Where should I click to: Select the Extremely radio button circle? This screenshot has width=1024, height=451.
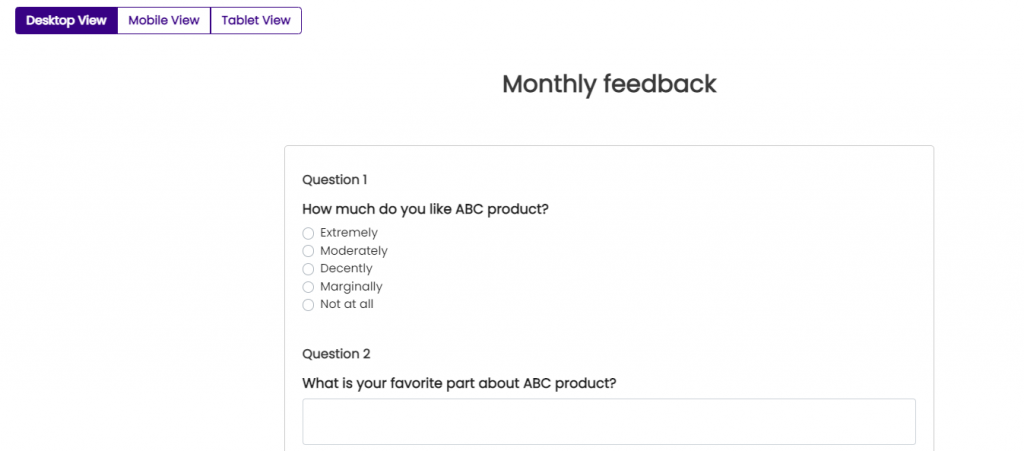(308, 234)
